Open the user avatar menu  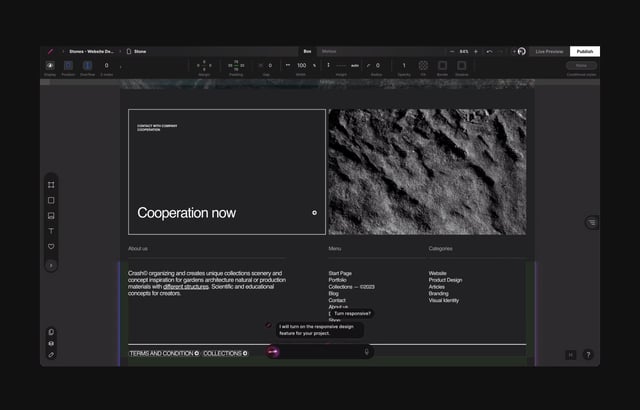pyautogui.click(x=522, y=51)
